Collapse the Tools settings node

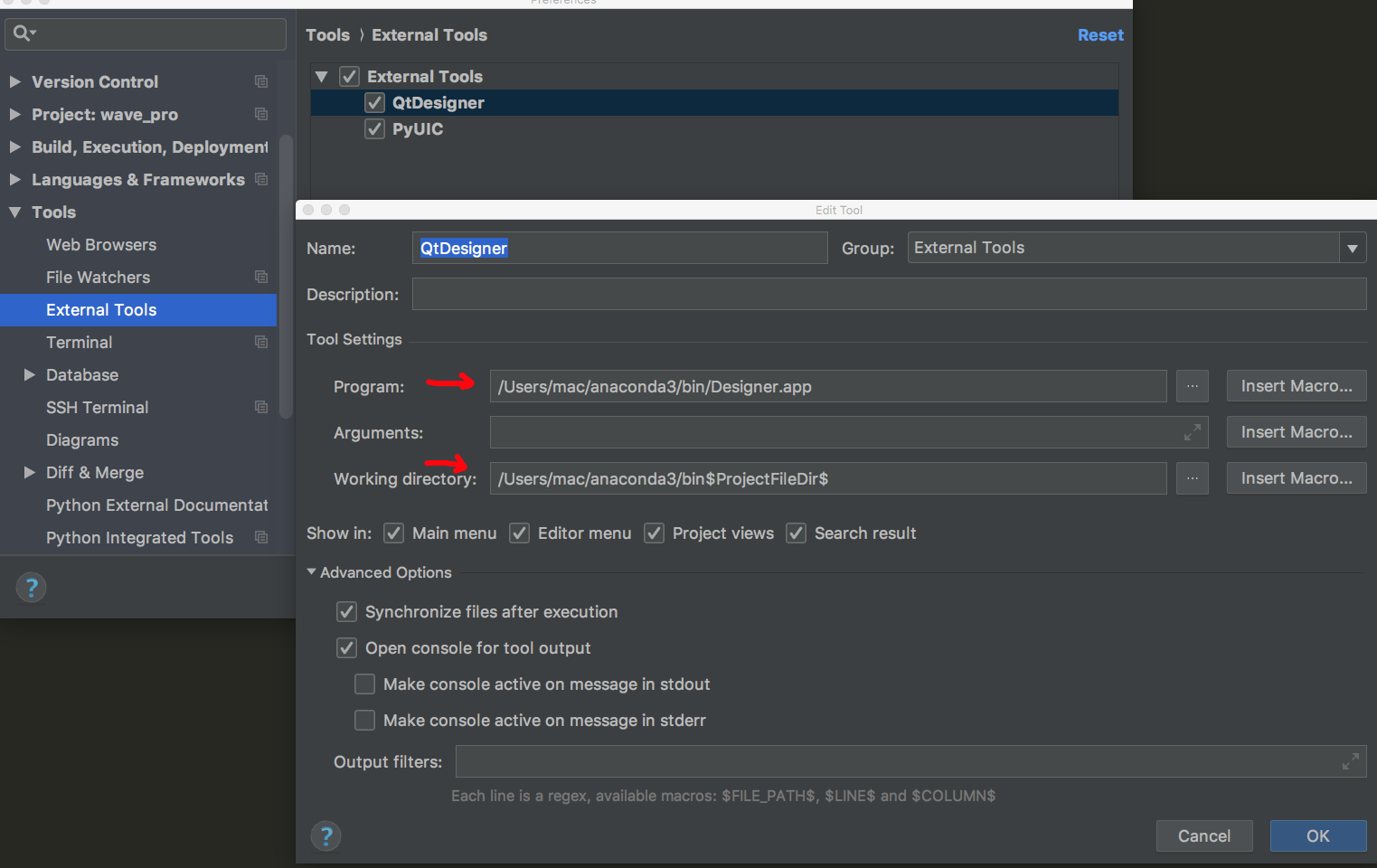coord(14,212)
